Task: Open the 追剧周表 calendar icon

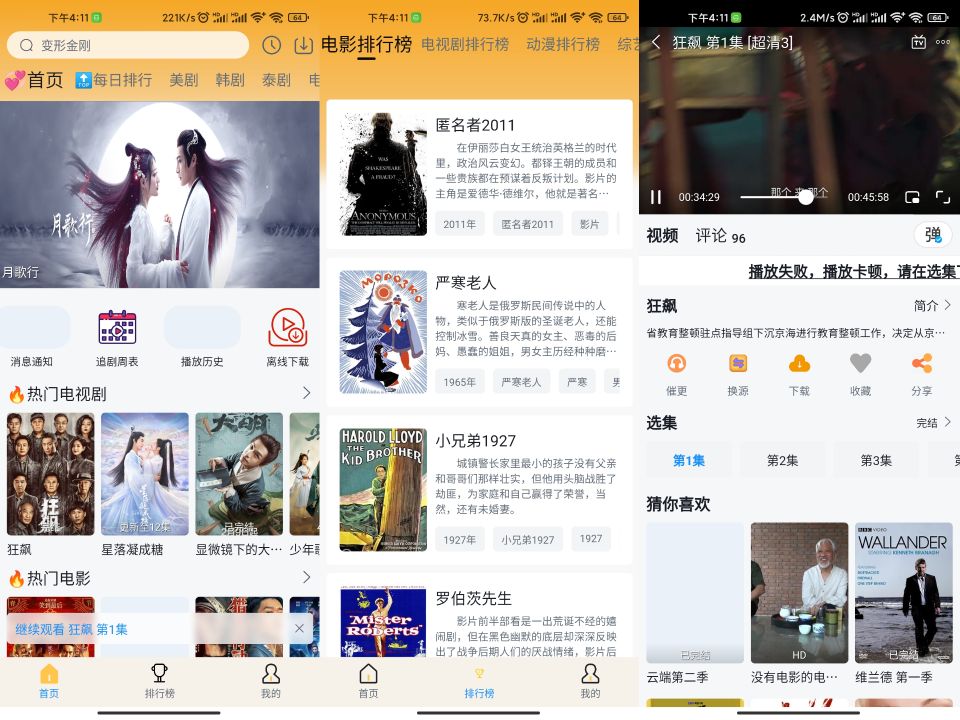Action: pyautogui.click(x=117, y=327)
